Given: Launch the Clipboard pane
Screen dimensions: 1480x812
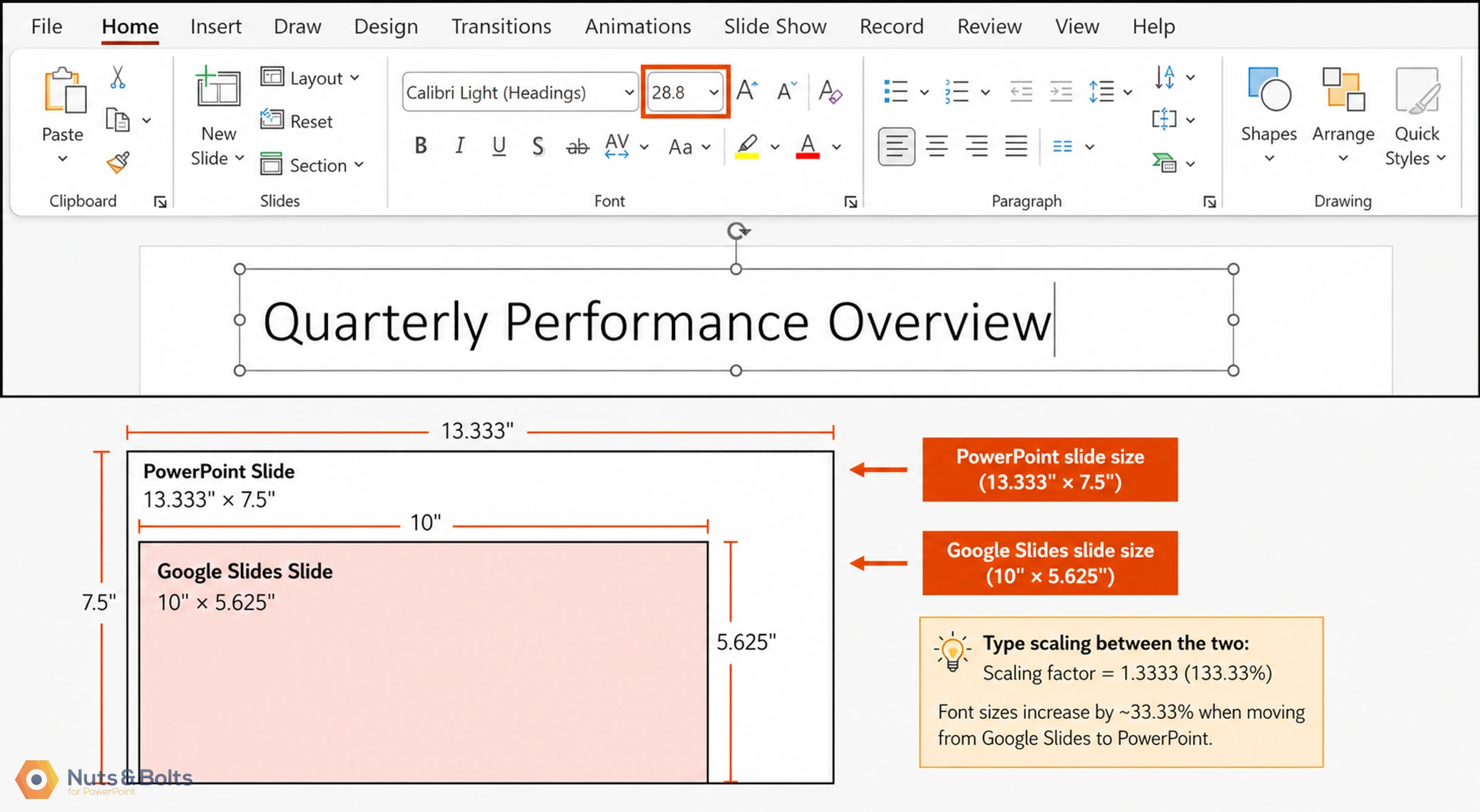Looking at the screenshot, I should click(160, 202).
